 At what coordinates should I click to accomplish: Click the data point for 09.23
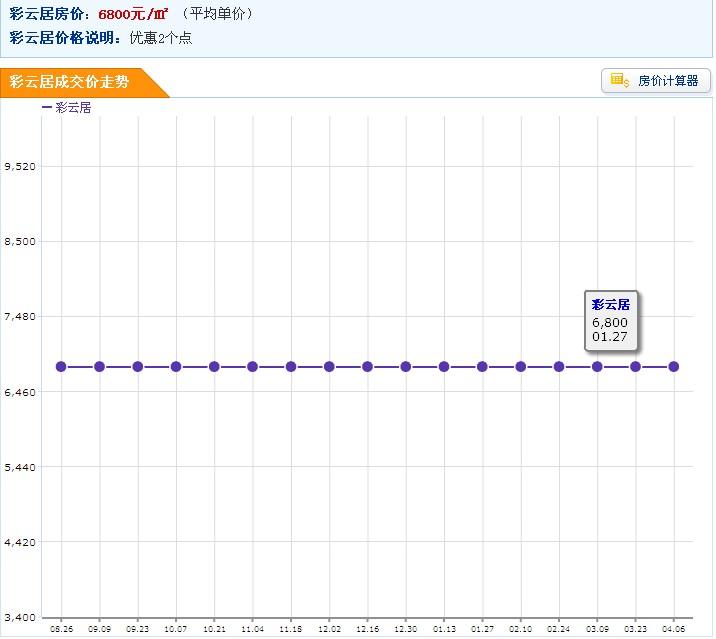(x=138, y=367)
